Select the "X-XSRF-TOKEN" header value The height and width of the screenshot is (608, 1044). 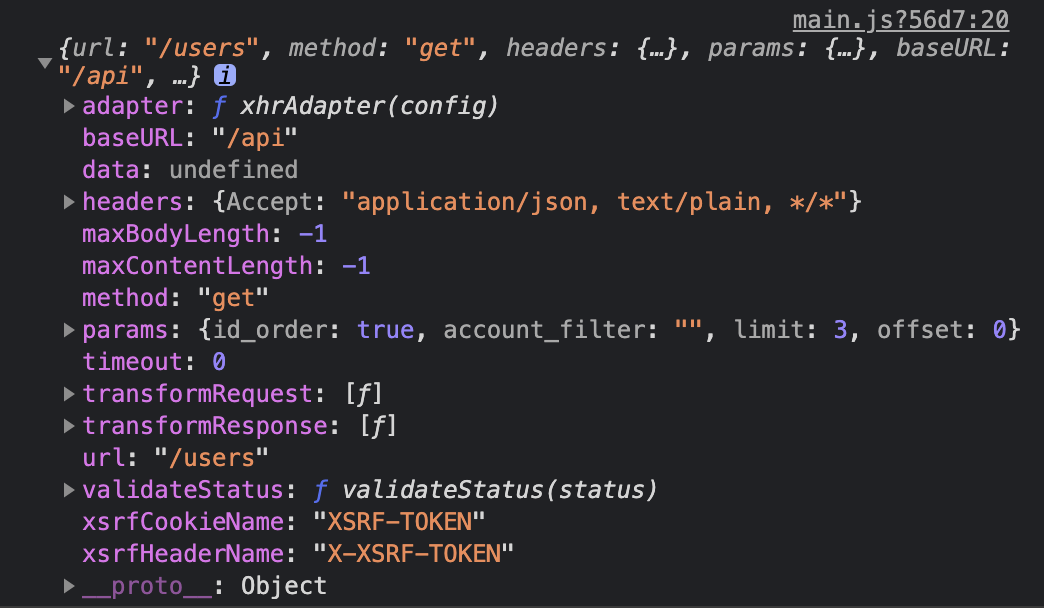click(413, 553)
